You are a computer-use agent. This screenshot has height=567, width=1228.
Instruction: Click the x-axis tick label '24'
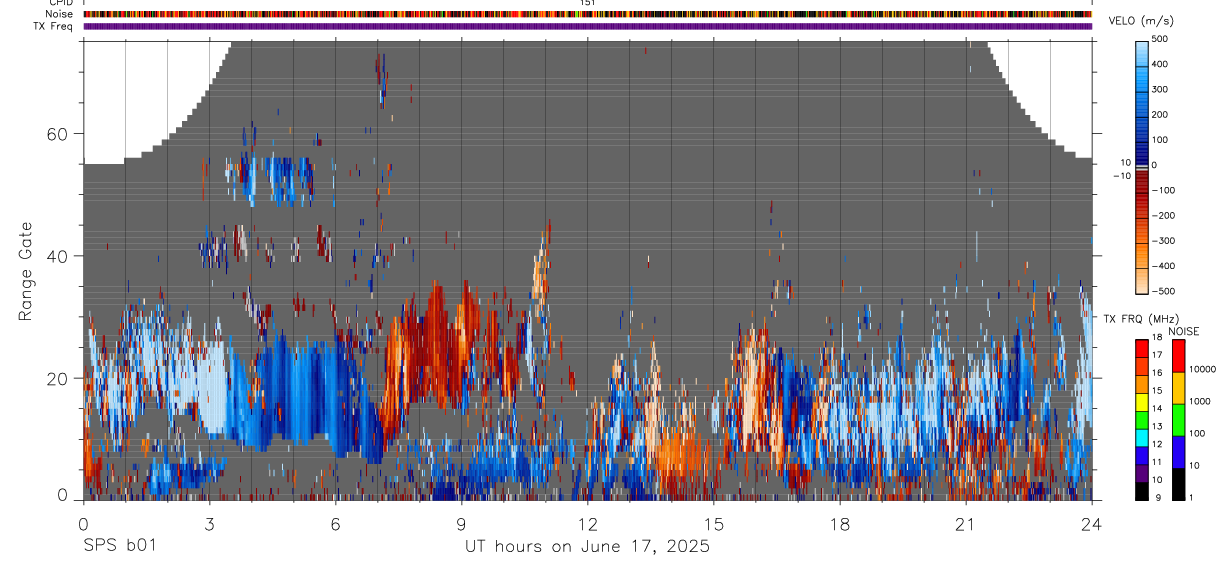point(1092,524)
